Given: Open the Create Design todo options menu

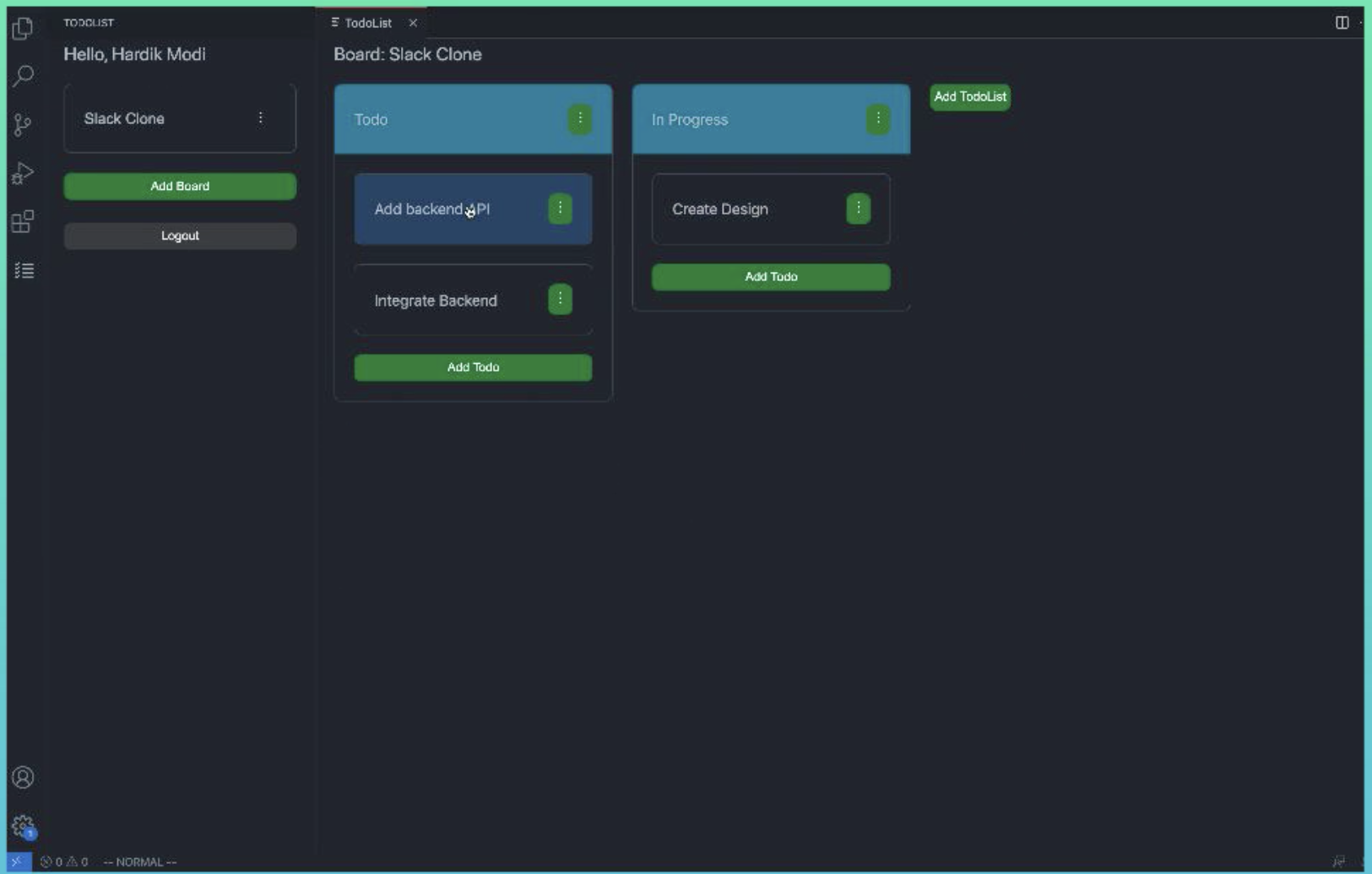Looking at the screenshot, I should (859, 208).
